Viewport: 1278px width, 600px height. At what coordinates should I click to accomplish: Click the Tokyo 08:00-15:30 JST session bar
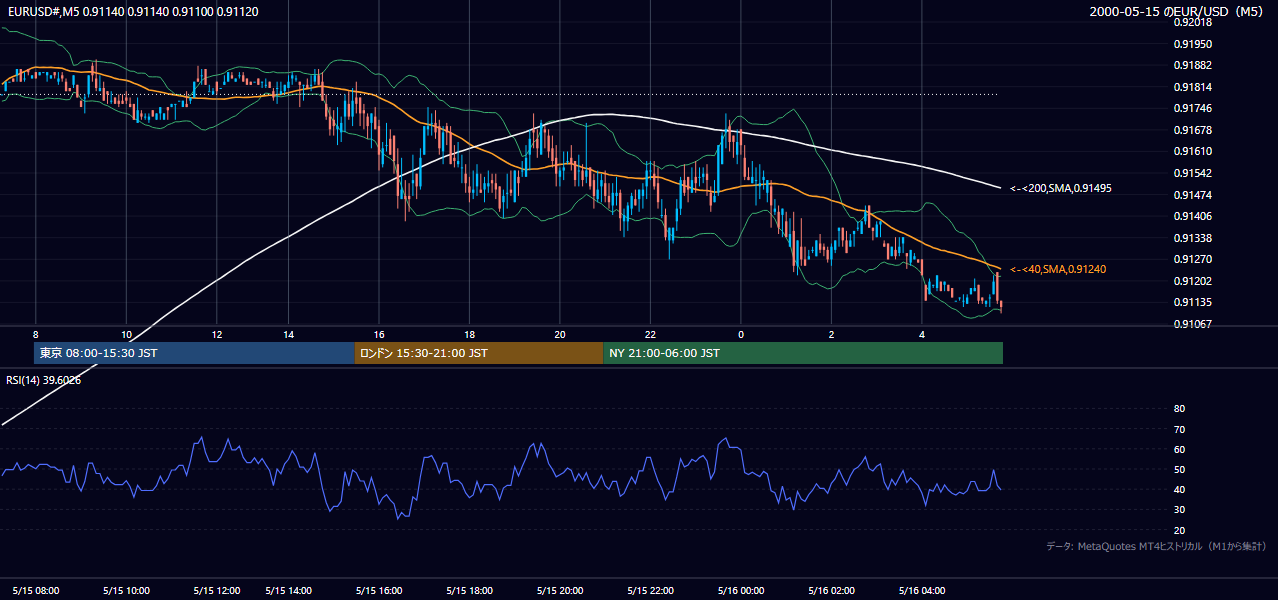(x=194, y=353)
